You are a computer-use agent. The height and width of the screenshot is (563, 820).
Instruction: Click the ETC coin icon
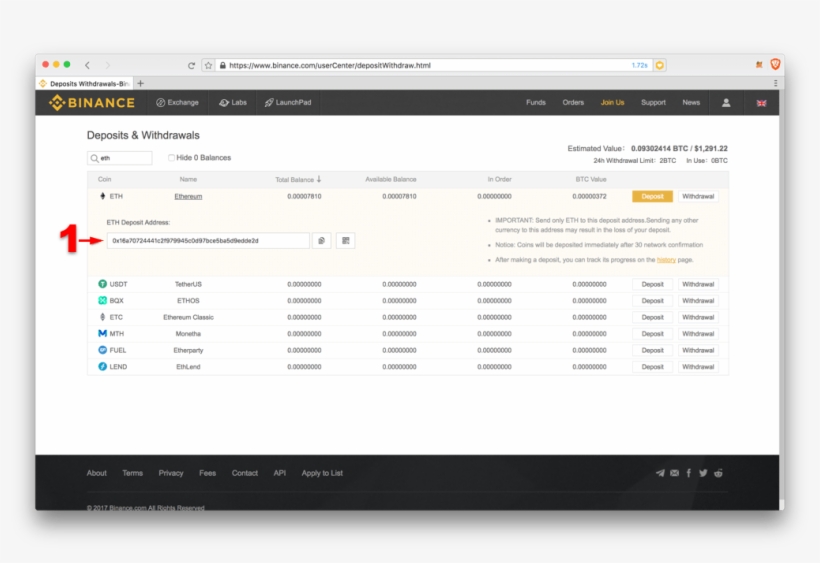(x=102, y=317)
